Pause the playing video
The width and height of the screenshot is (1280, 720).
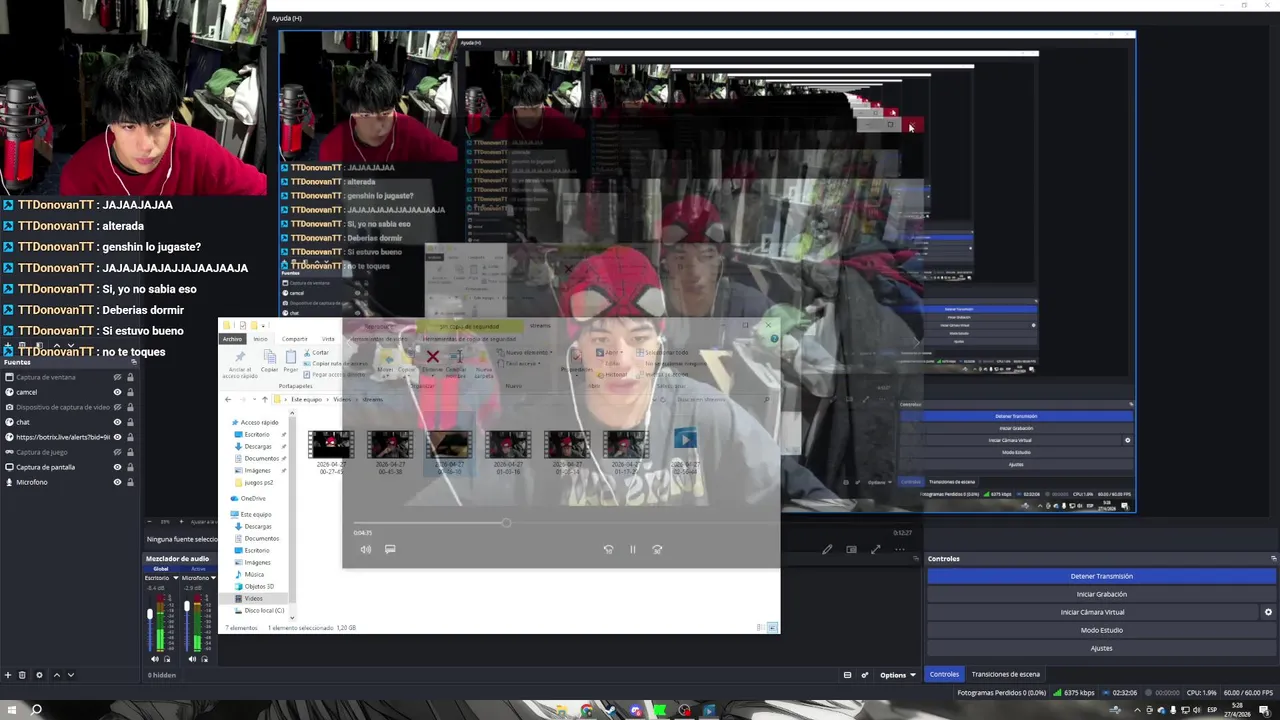pyautogui.click(x=632, y=549)
